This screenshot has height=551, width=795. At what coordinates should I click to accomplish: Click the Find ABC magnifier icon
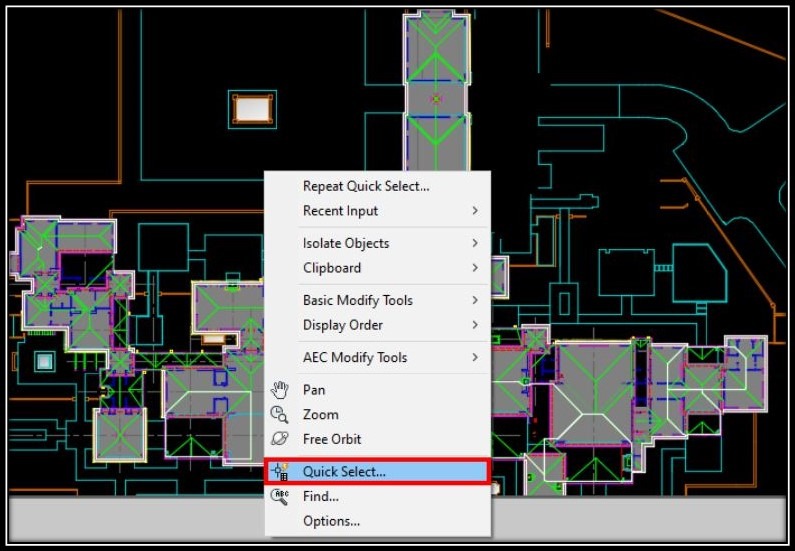pos(279,496)
